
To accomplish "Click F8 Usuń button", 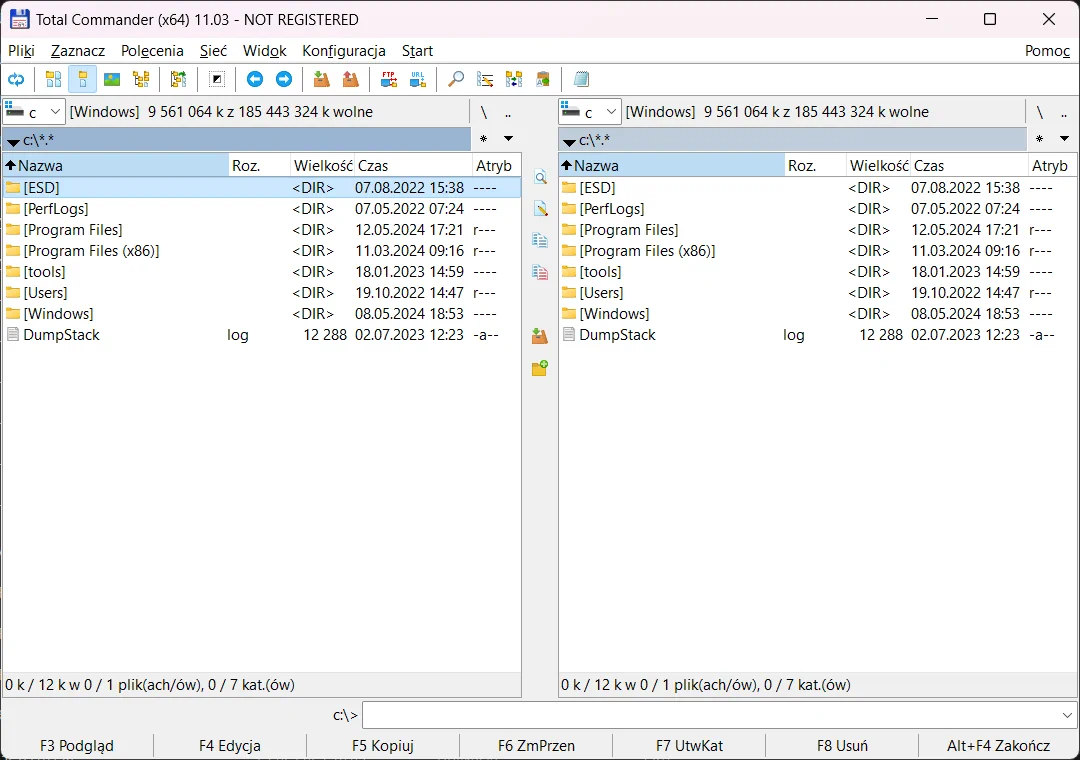I will coord(842,746).
